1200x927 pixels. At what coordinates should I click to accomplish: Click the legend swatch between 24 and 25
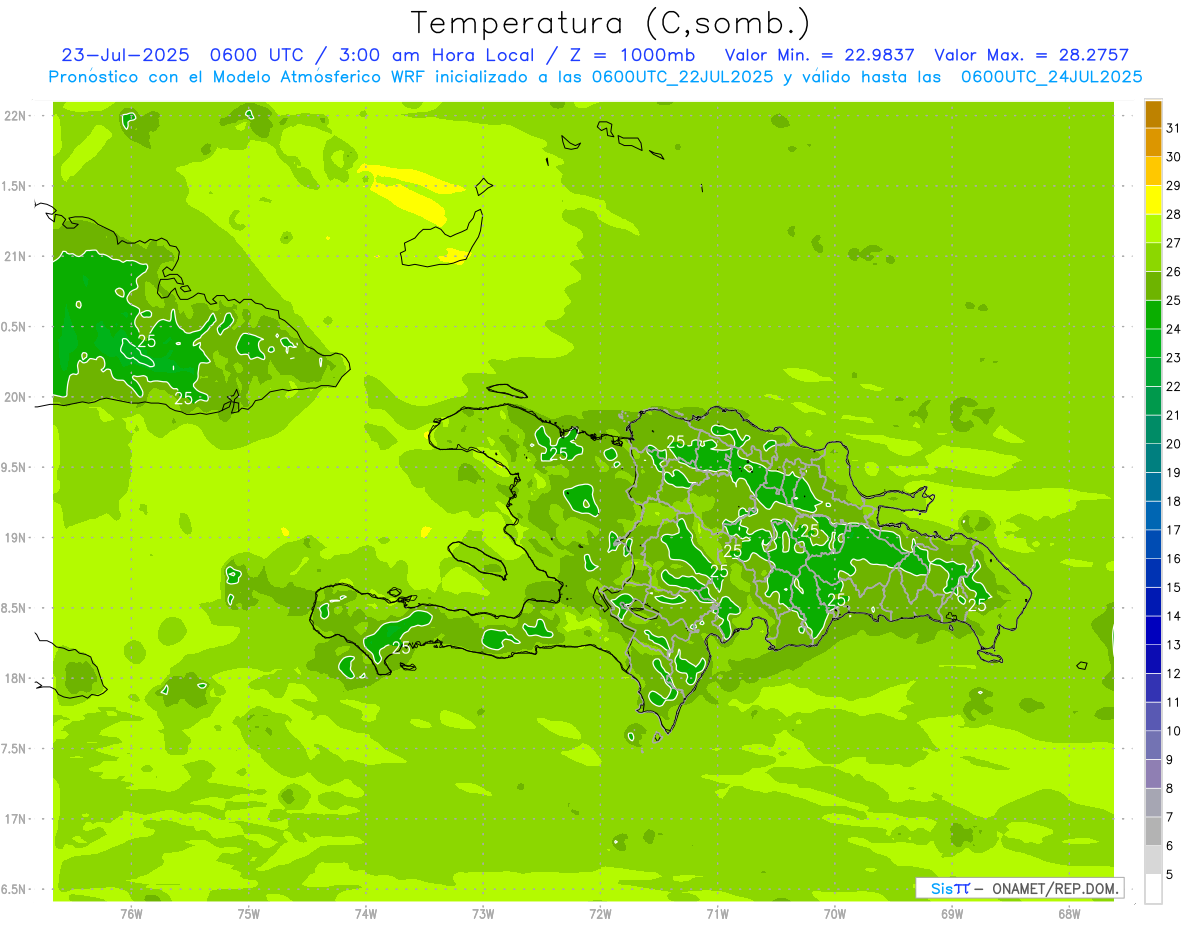tap(1153, 315)
